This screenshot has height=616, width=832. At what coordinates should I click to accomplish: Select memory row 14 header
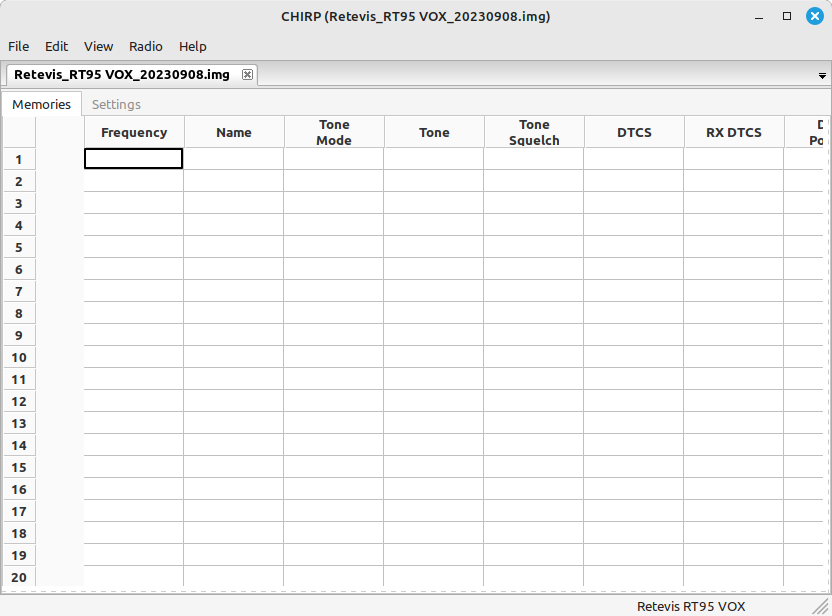point(19,446)
